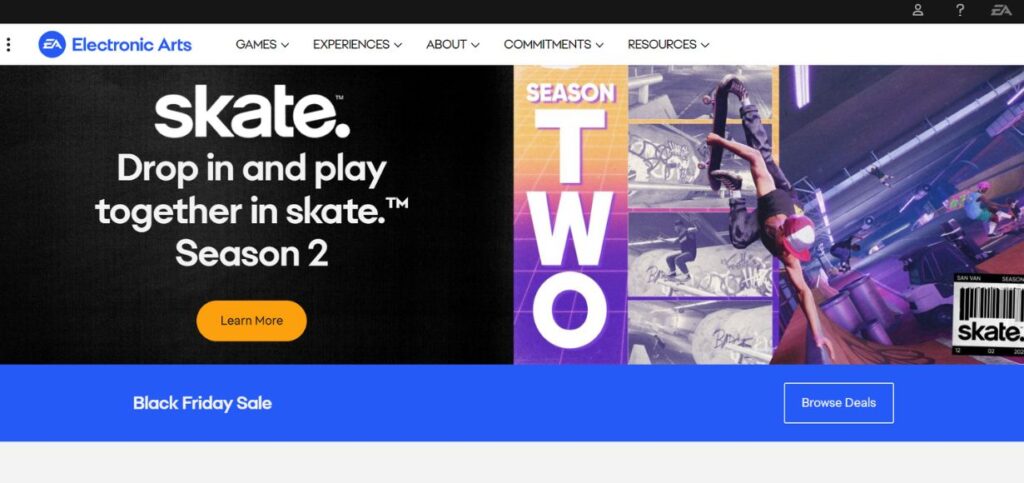Open the user account profile icon
The width and height of the screenshot is (1024, 483).
tap(918, 10)
